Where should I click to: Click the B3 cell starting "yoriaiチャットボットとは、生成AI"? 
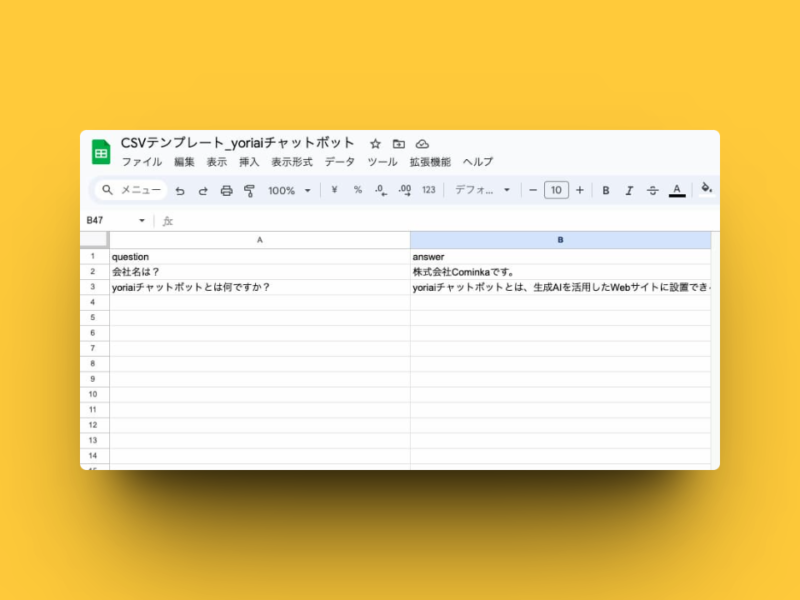coord(560,287)
